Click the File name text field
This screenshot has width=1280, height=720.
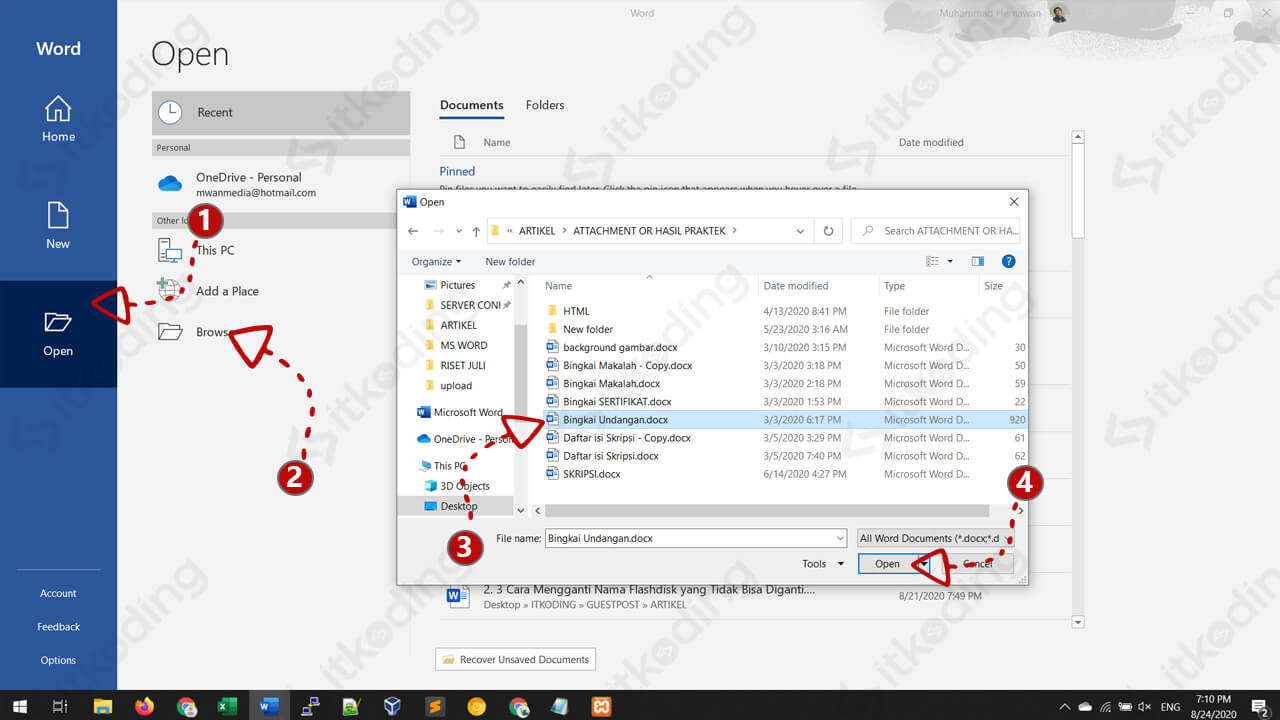[689, 538]
